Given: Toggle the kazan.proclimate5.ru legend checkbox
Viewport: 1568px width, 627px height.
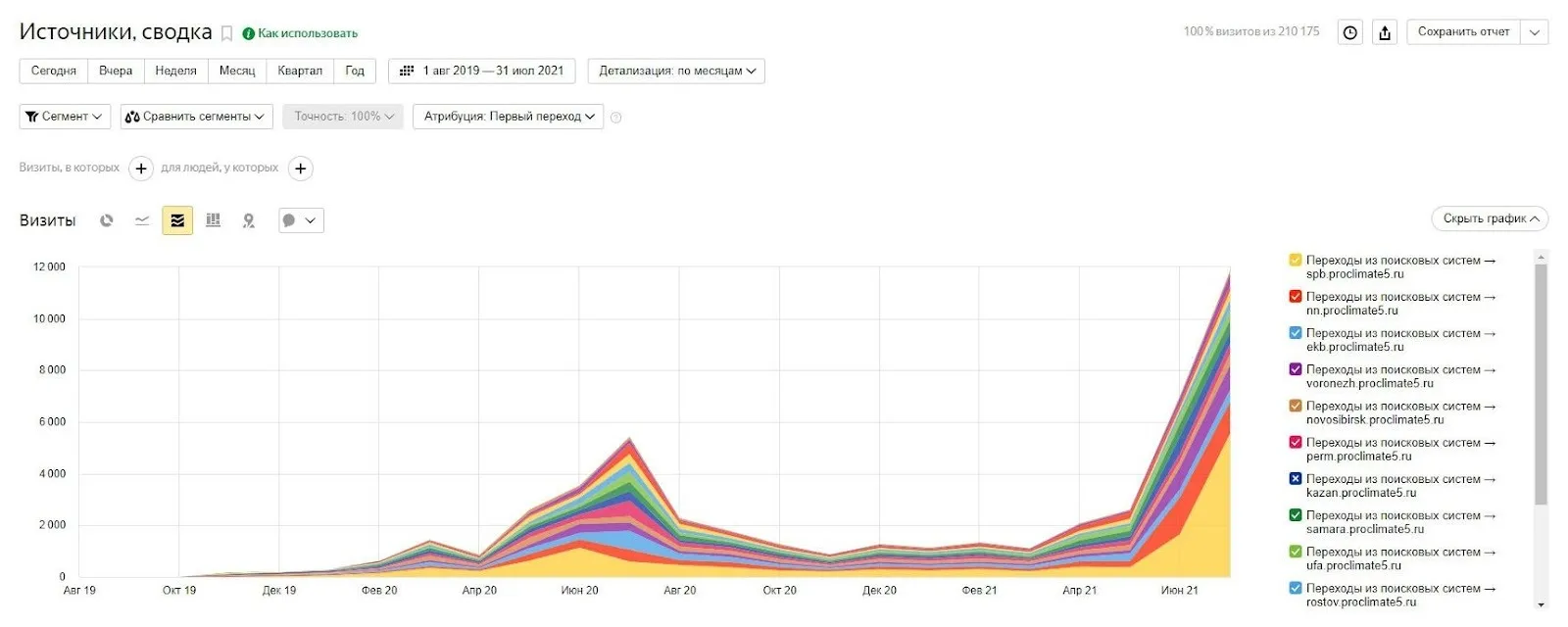Looking at the screenshot, I should (x=1295, y=479).
